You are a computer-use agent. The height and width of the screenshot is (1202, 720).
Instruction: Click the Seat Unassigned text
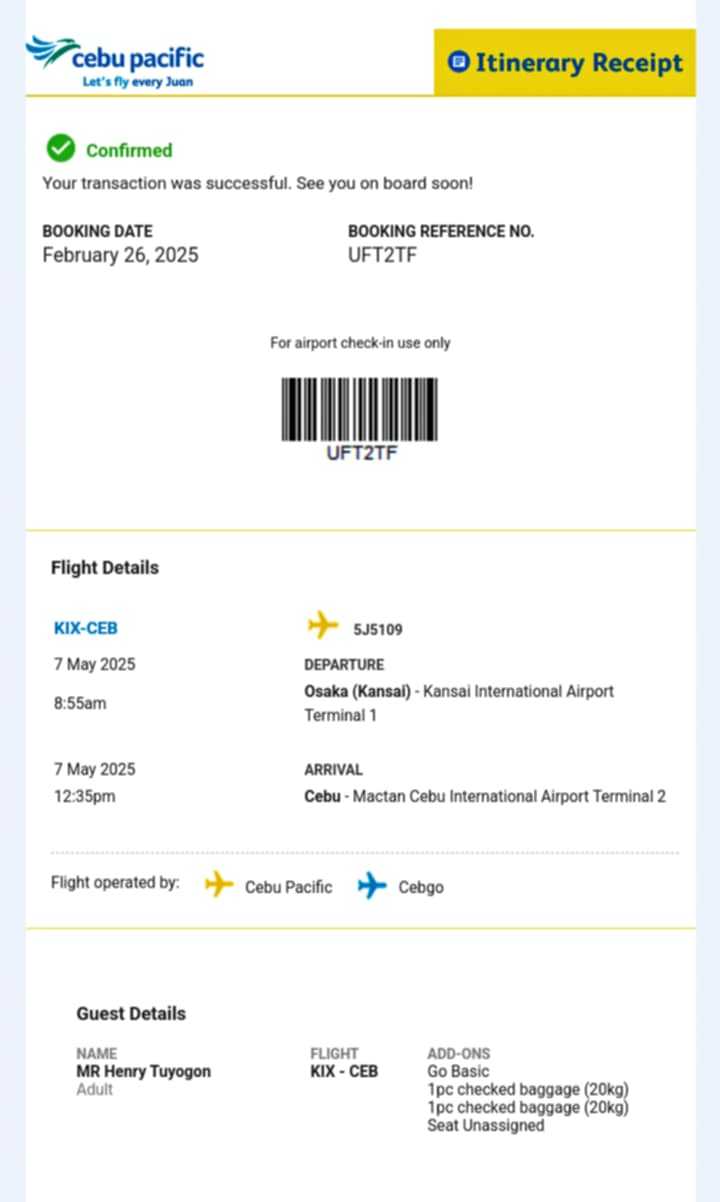pos(486,1125)
